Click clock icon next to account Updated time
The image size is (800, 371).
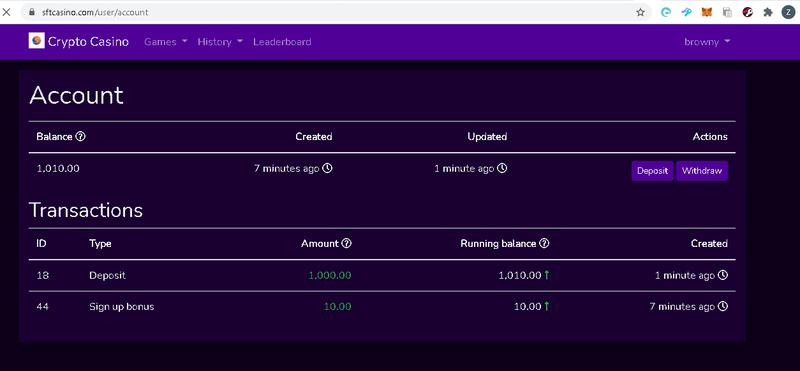tap(502, 168)
